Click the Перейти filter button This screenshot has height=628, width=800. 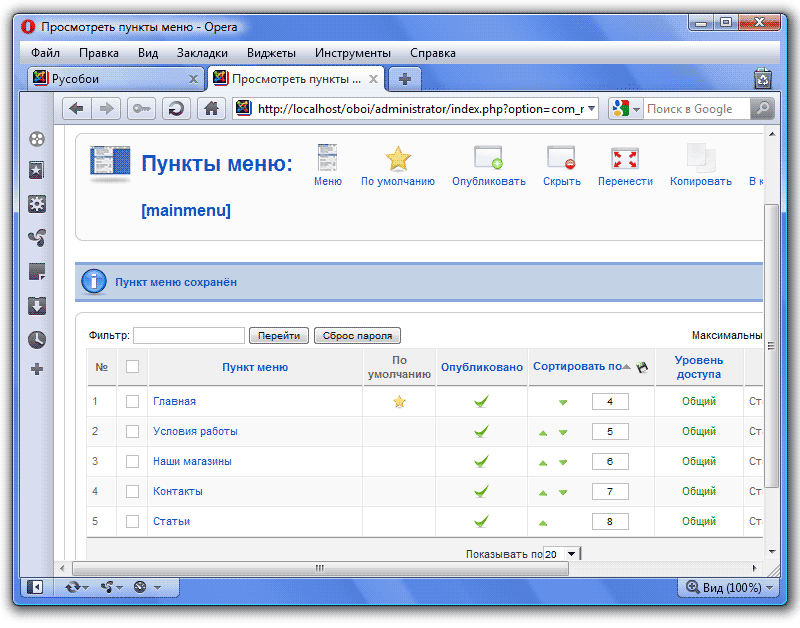(279, 336)
